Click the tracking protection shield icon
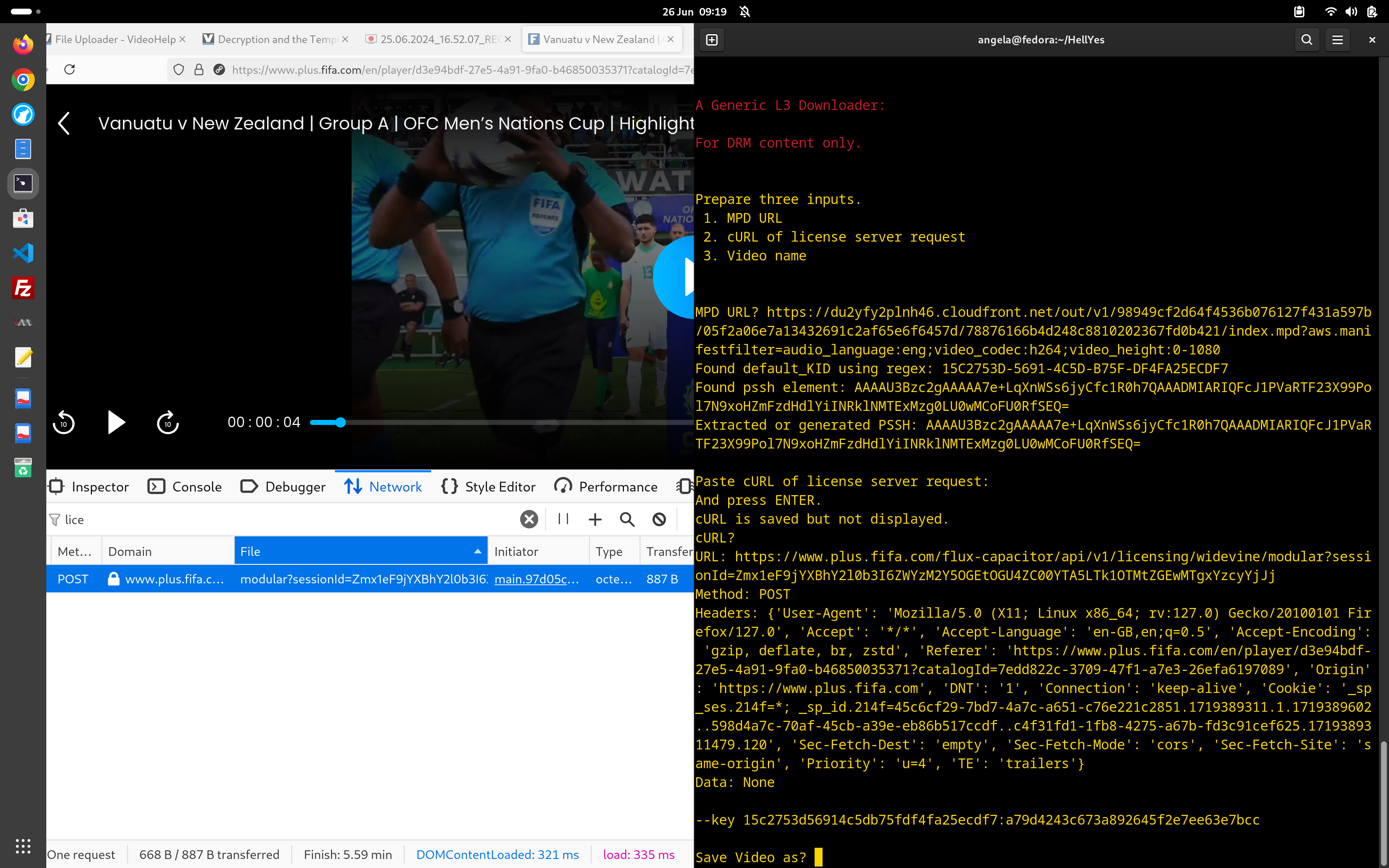The image size is (1389, 868). click(178, 69)
